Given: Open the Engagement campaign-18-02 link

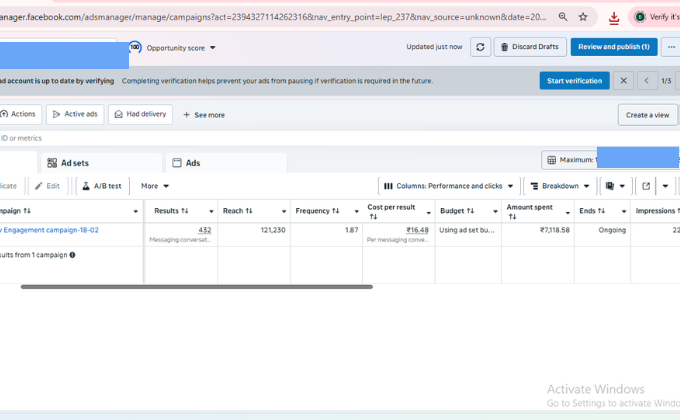Looking at the screenshot, I should 50,230.
